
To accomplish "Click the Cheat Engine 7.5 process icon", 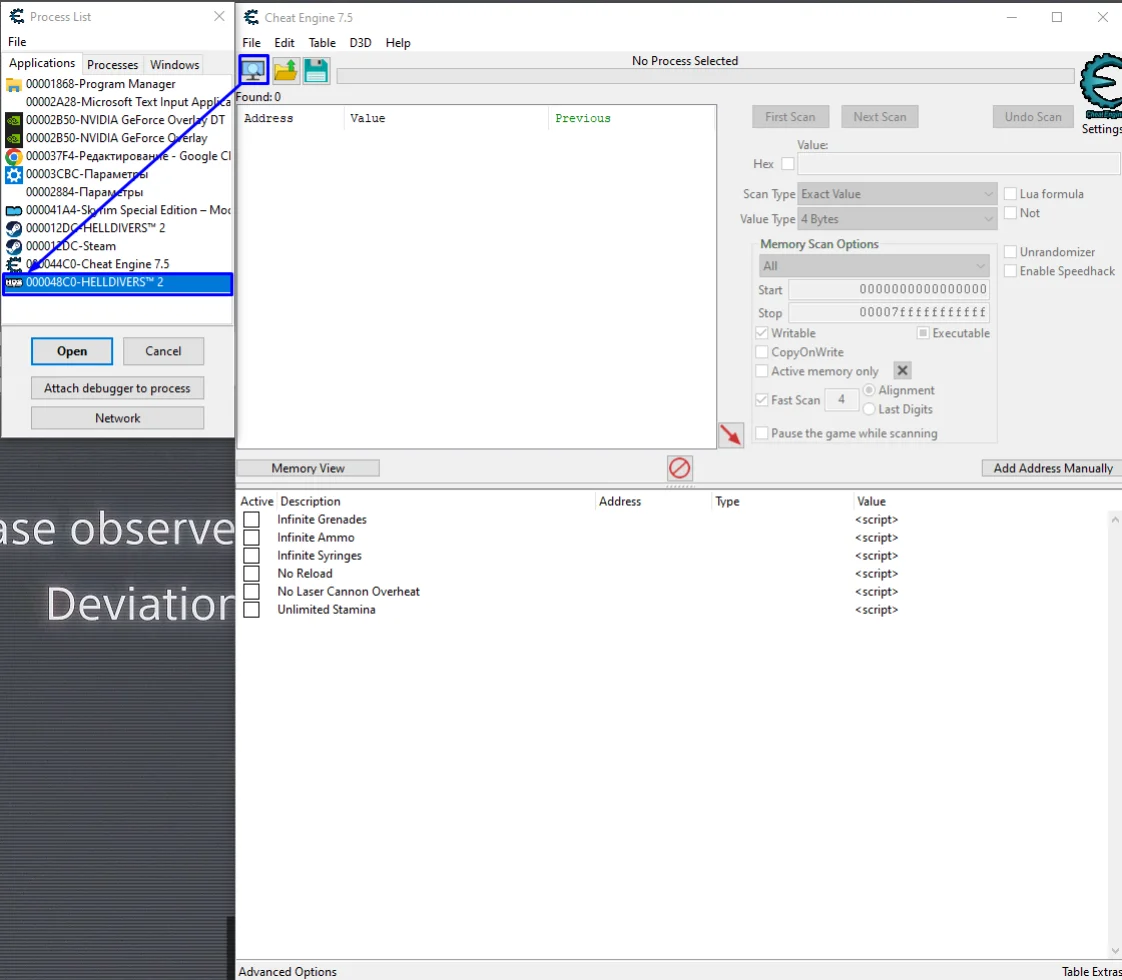I will [14, 264].
